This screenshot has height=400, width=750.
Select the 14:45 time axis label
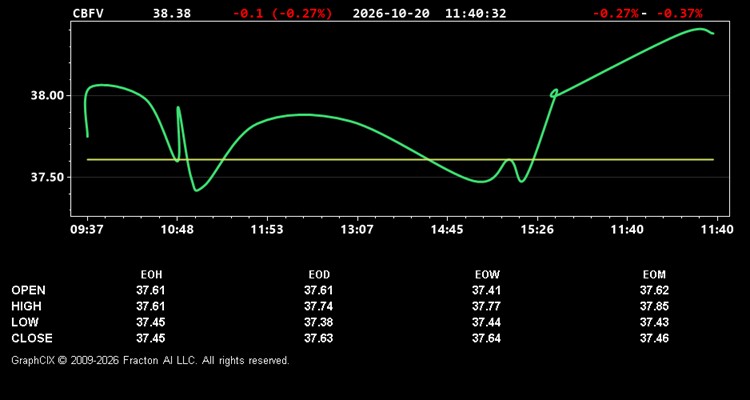(447, 230)
